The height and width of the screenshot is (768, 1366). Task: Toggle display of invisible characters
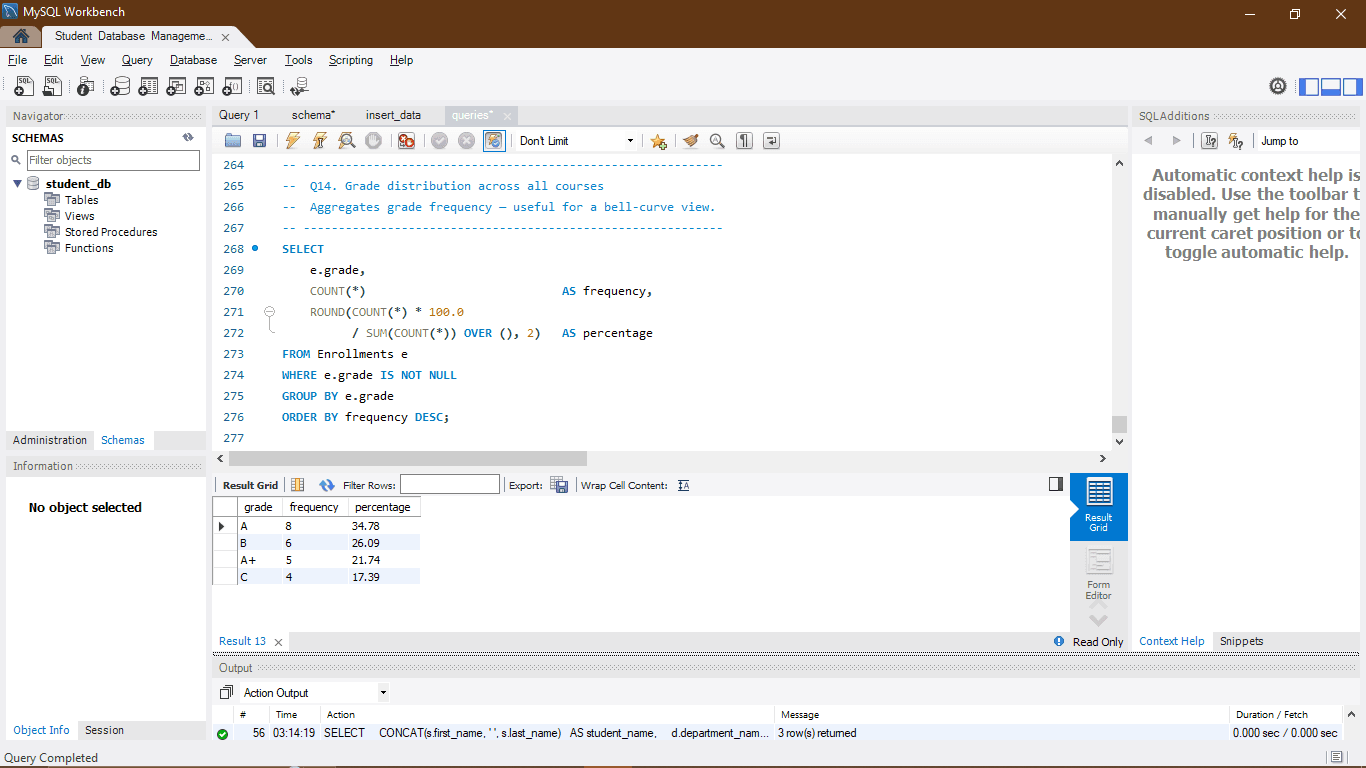(744, 141)
